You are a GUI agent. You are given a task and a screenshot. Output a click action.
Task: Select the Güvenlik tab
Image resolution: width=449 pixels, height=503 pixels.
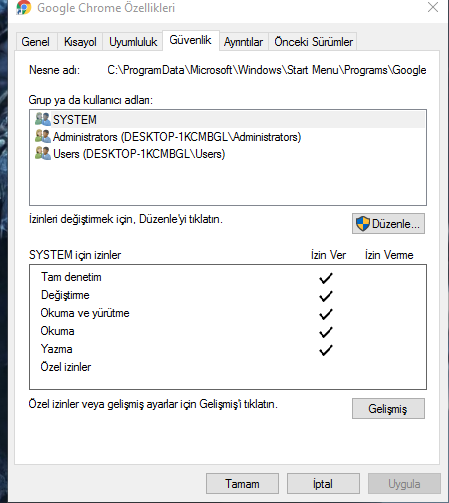pyautogui.click(x=191, y=40)
